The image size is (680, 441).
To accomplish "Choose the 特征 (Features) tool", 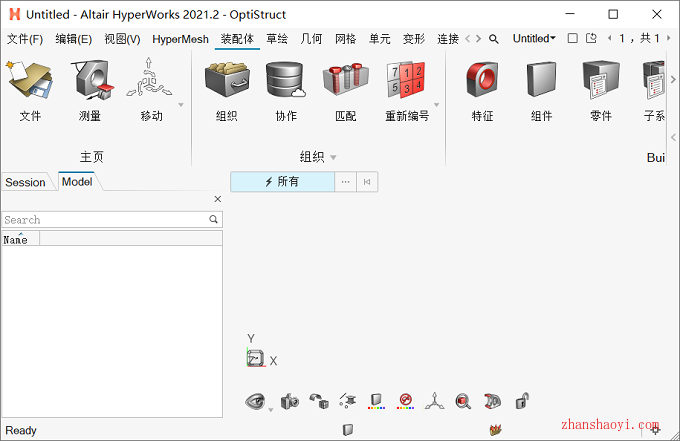I will click(x=482, y=91).
